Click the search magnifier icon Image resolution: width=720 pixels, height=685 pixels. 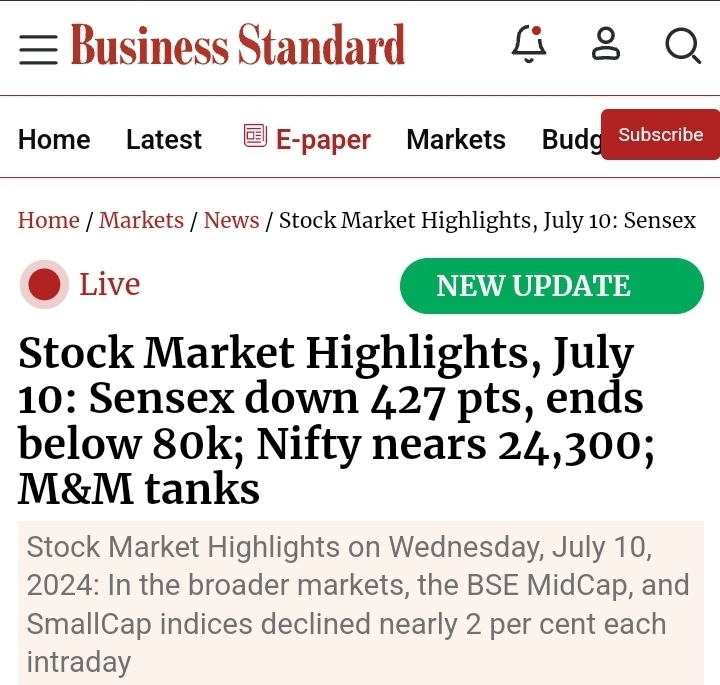click(683, 46)
